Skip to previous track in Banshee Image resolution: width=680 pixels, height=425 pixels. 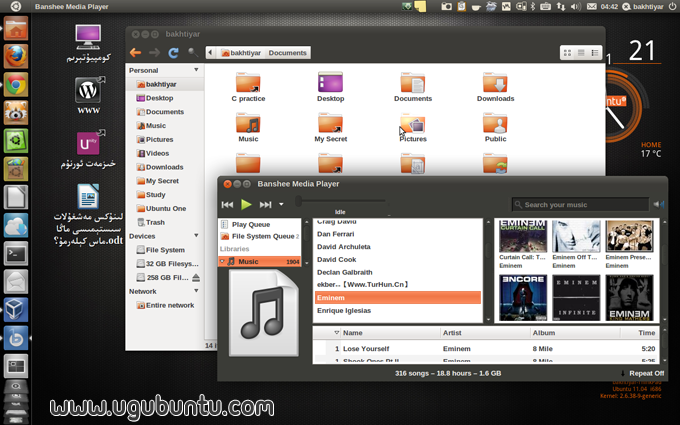click(227, 205)
